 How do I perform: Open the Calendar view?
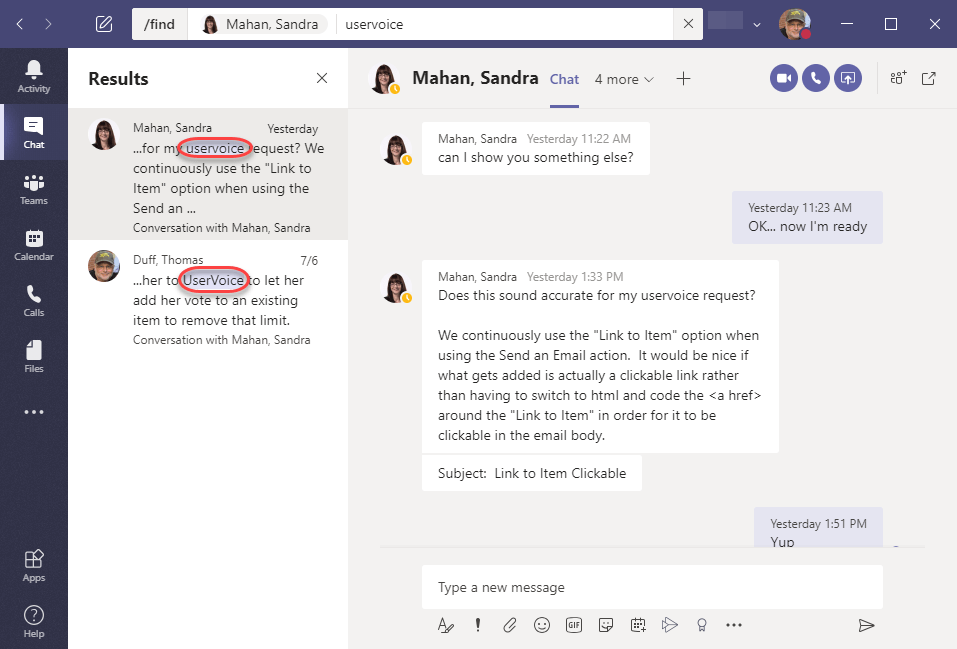click(x=34, y=244)
